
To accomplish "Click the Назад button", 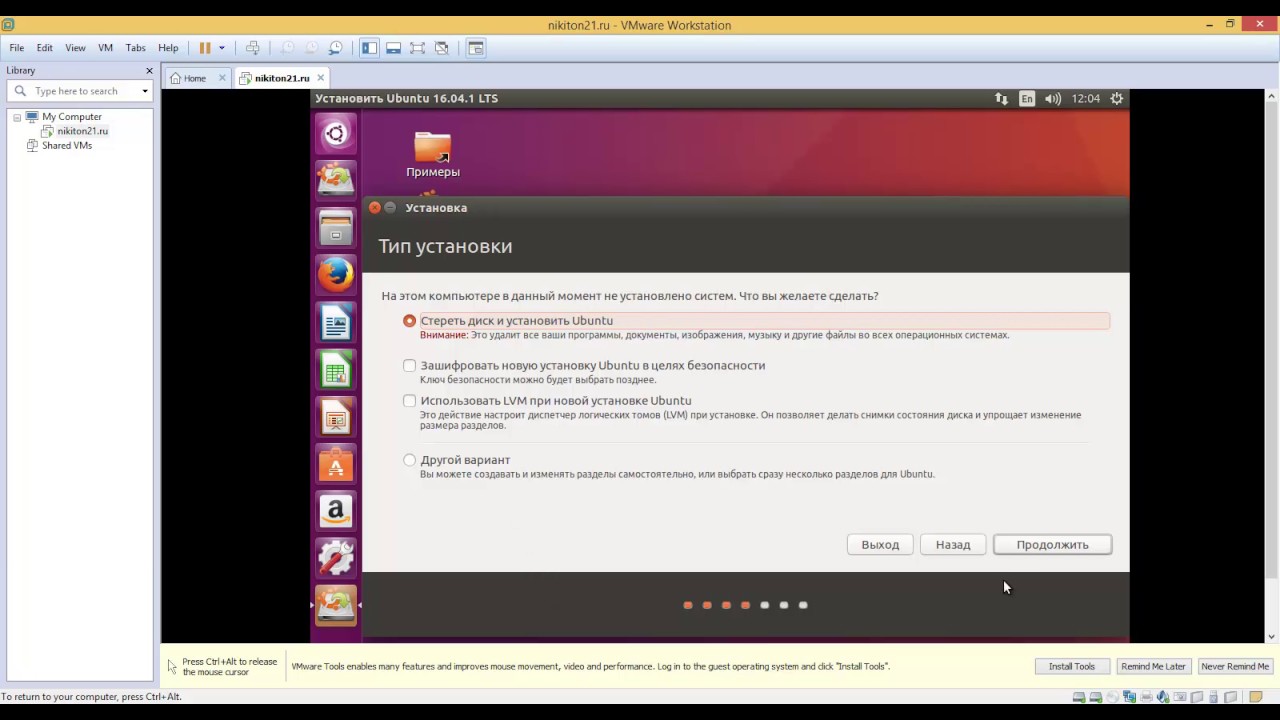I will point(953,545).
